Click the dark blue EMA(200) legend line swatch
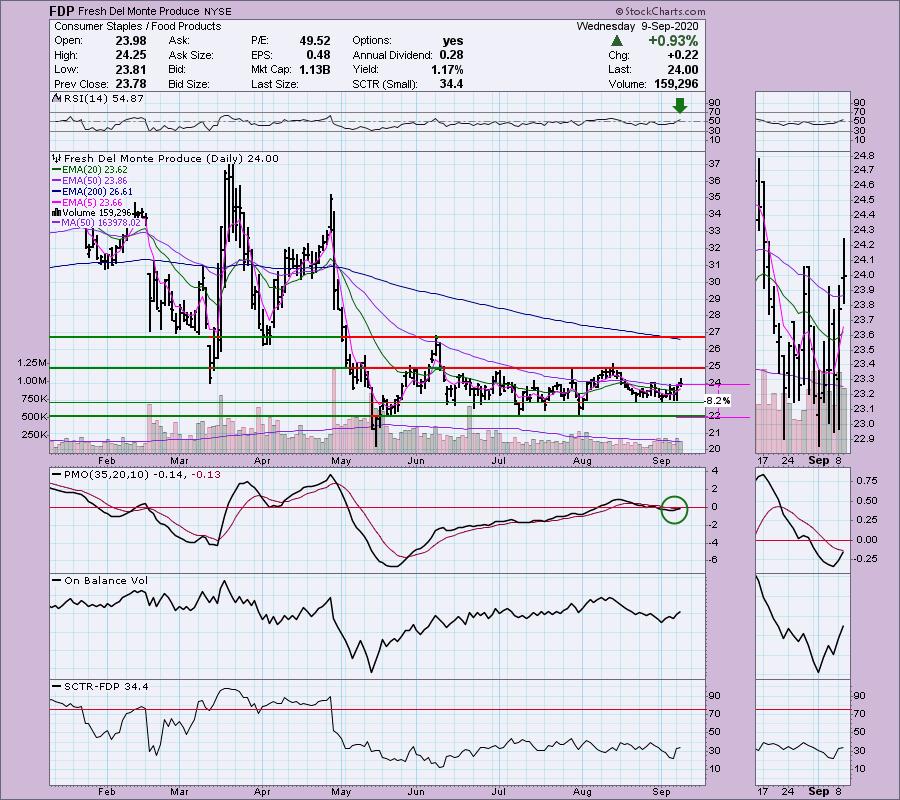This screenshot has width=900, height=800. [56, 192]
